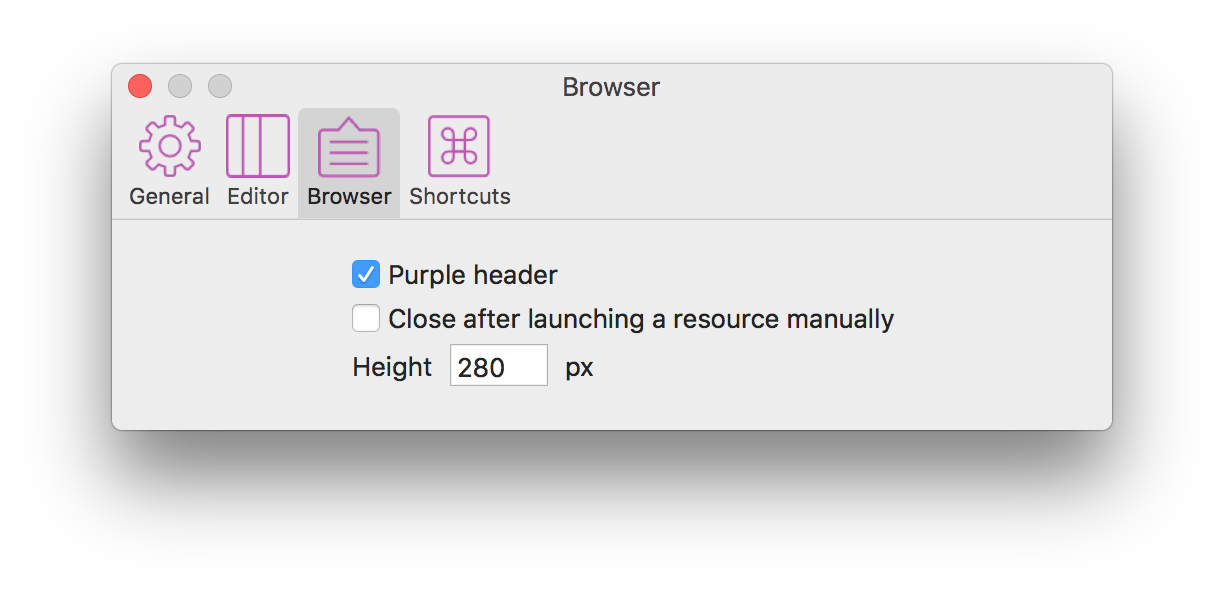Switch to the Editor tab label

pyautogui.click(x=258, y=196)
